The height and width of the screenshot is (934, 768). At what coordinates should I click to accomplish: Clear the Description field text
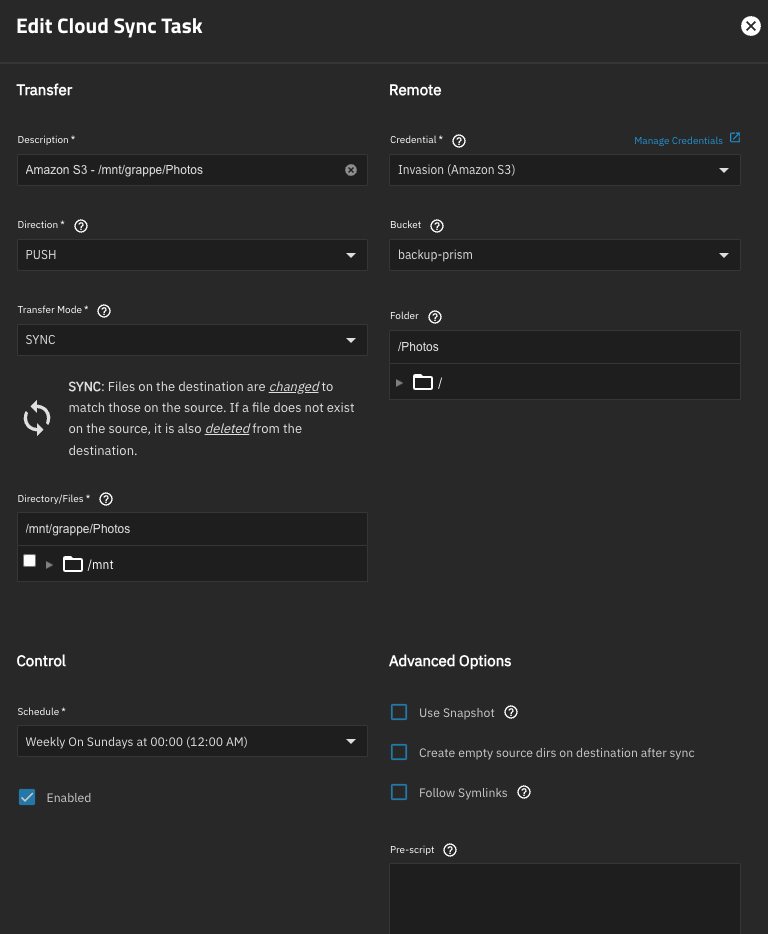point(351,169)
